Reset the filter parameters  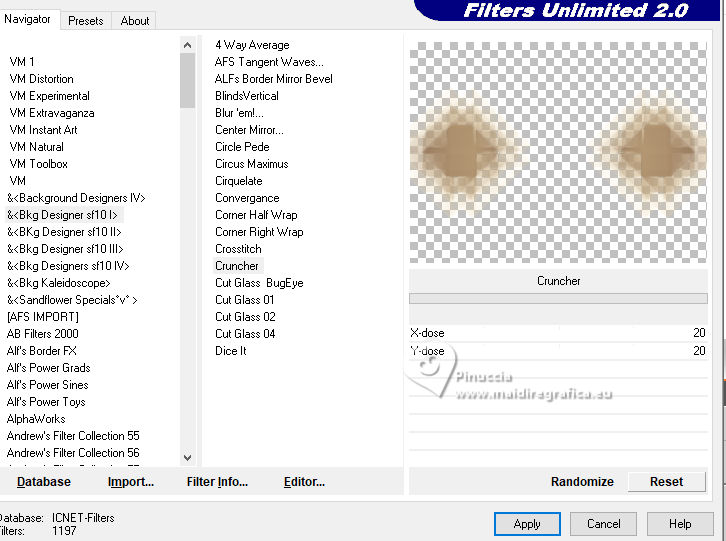point(666,482)
